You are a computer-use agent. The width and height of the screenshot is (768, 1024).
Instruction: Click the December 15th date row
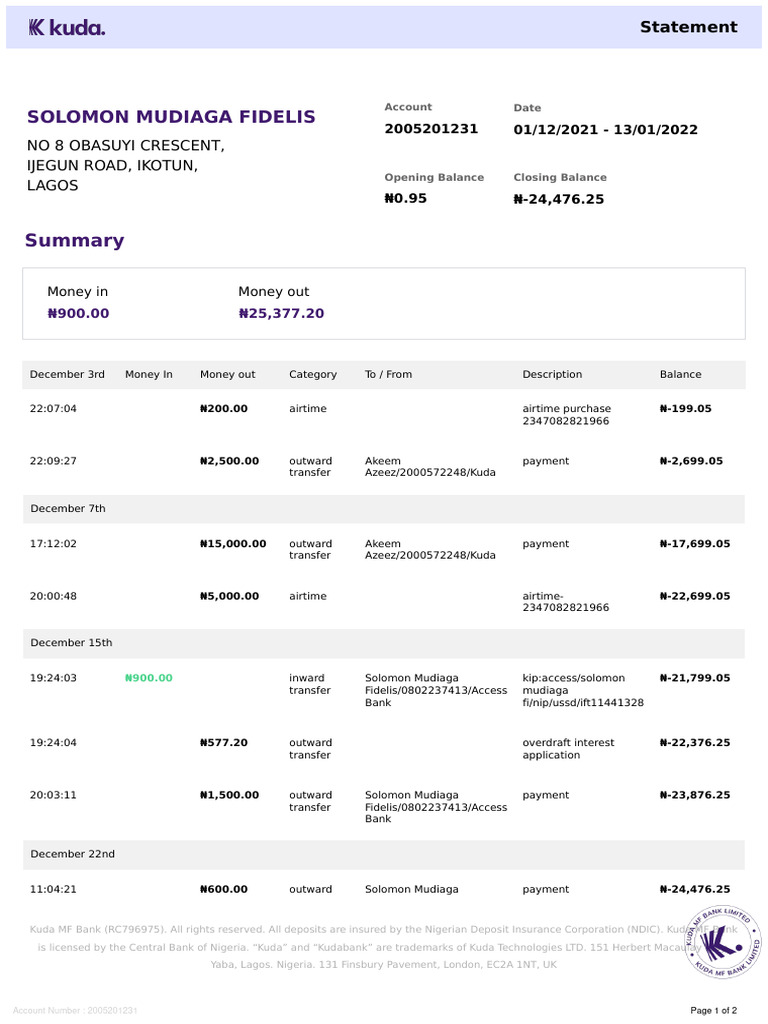pyautogui.click(x=71, y=642)
